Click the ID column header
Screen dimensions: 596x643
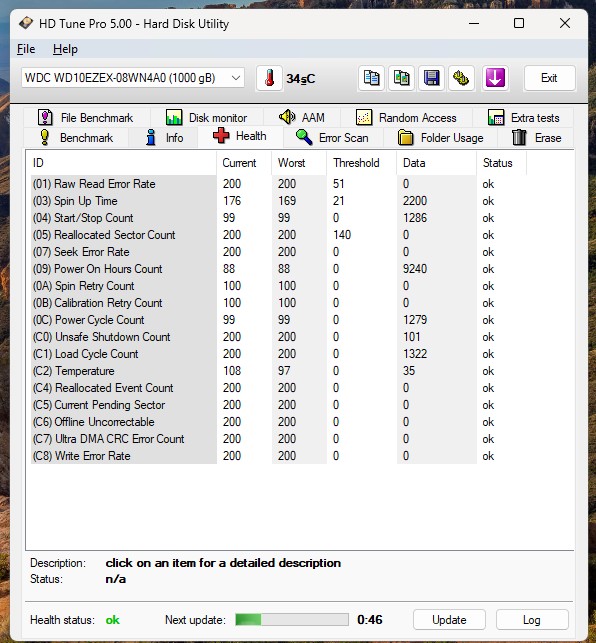121,163
